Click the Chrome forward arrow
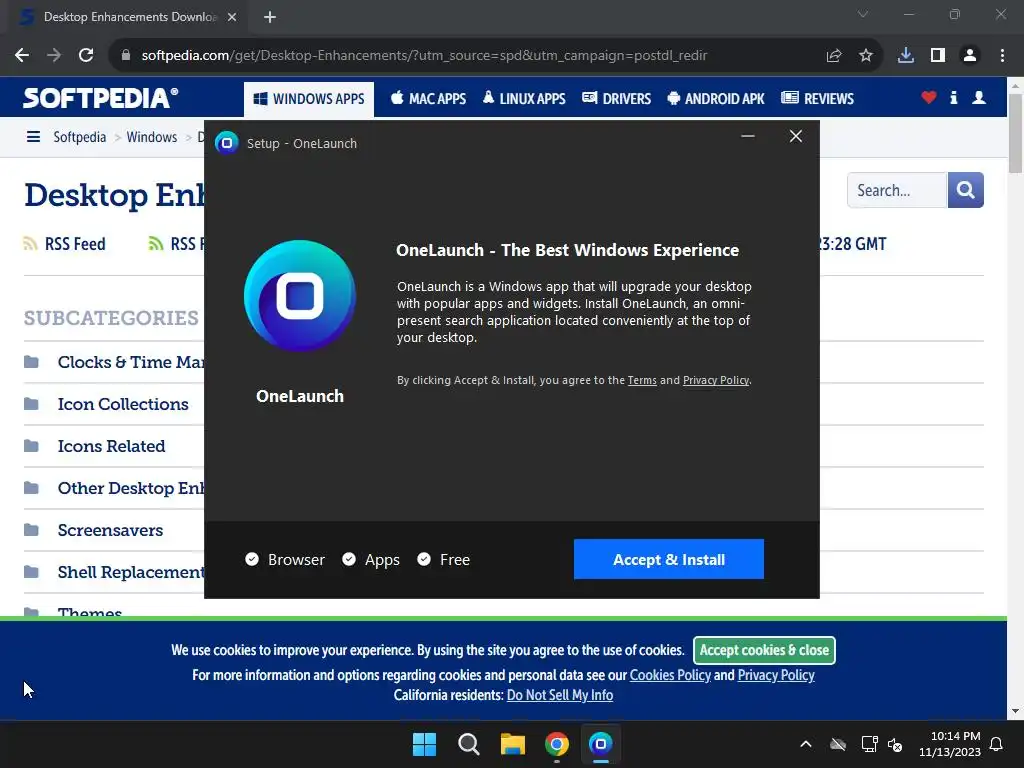 coord(54,56)
